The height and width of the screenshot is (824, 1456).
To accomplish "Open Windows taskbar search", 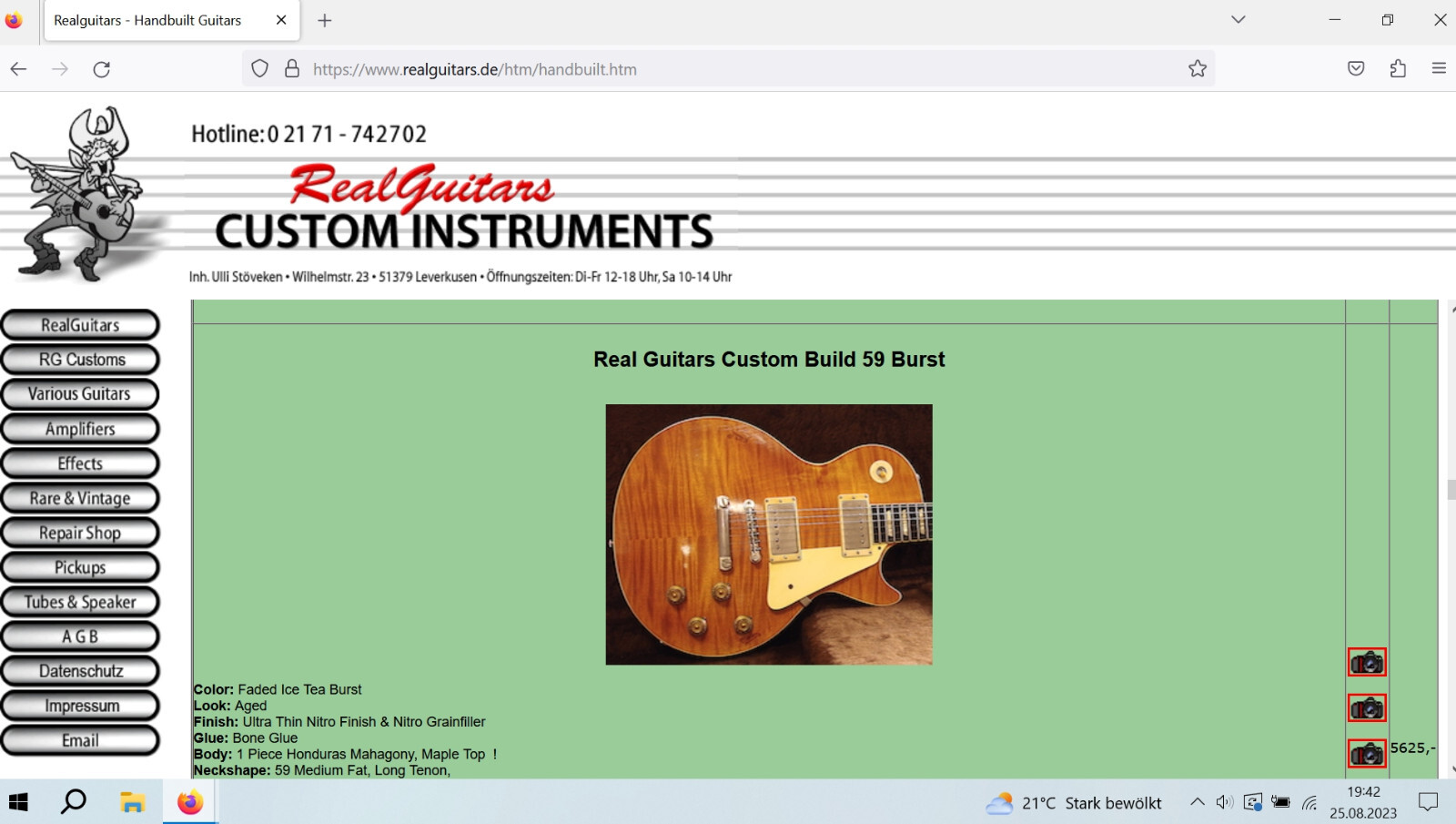I will 73,802.
